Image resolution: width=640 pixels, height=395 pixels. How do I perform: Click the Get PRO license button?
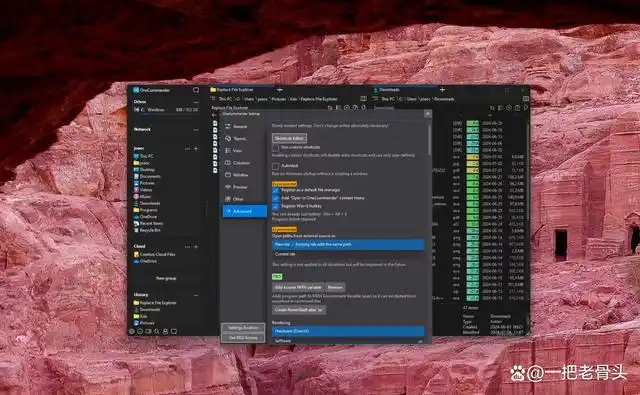point(243,338)
